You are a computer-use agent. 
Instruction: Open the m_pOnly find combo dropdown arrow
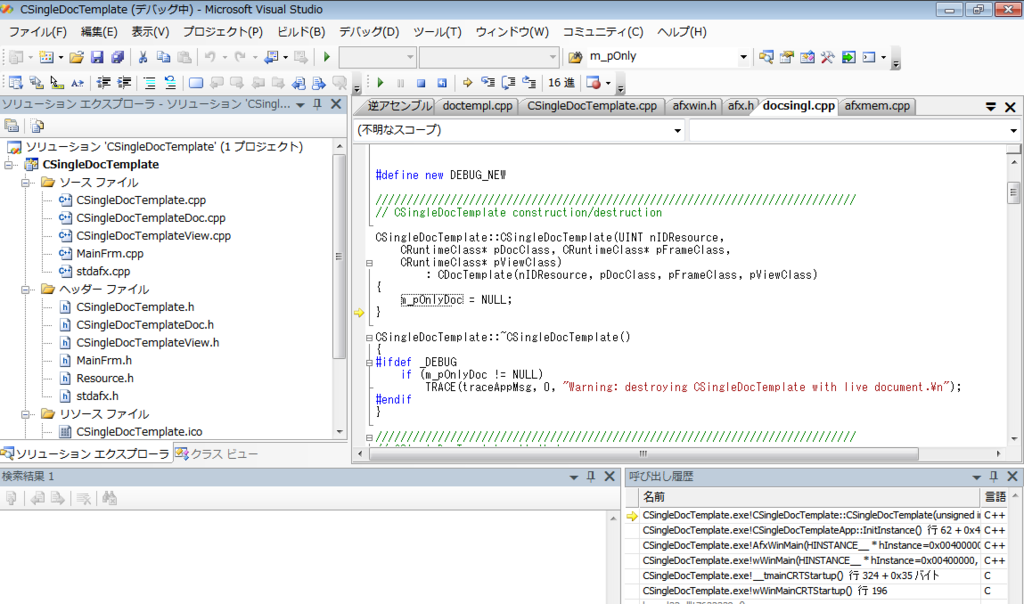743,57
